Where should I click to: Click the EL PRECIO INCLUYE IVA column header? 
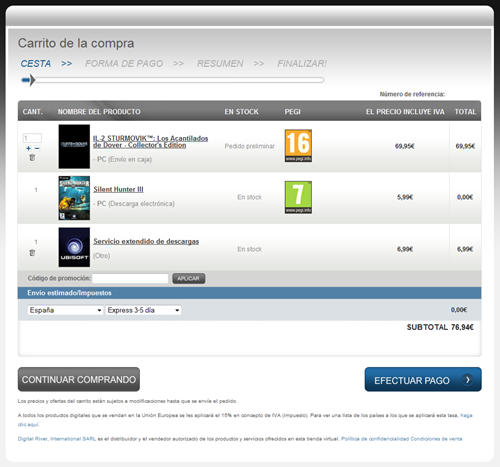click(405, 112)
